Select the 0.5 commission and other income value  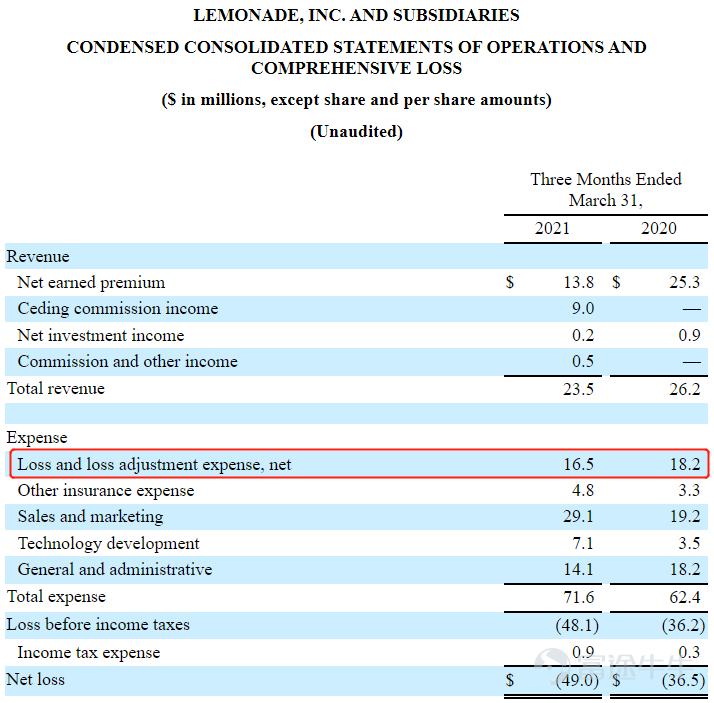pos(583,362)
